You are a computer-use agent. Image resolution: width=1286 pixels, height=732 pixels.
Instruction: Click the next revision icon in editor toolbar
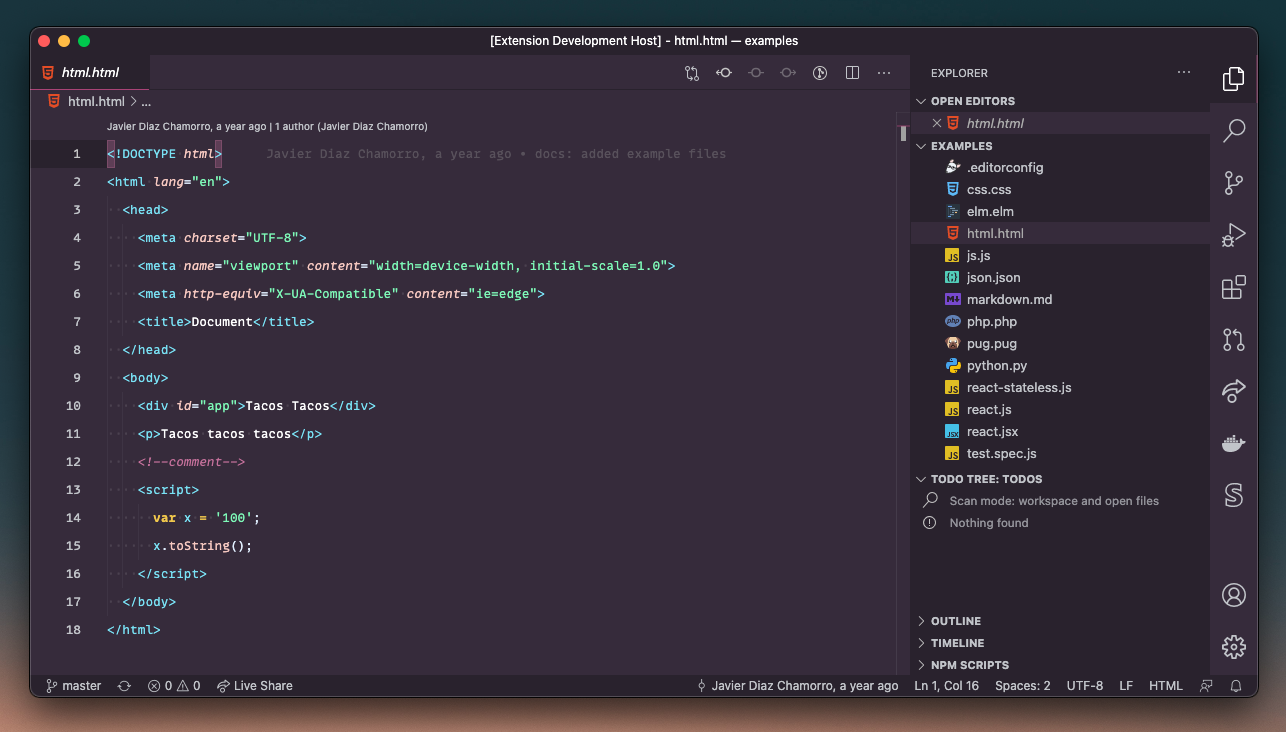pyautogui.click(x=788, y=73)
